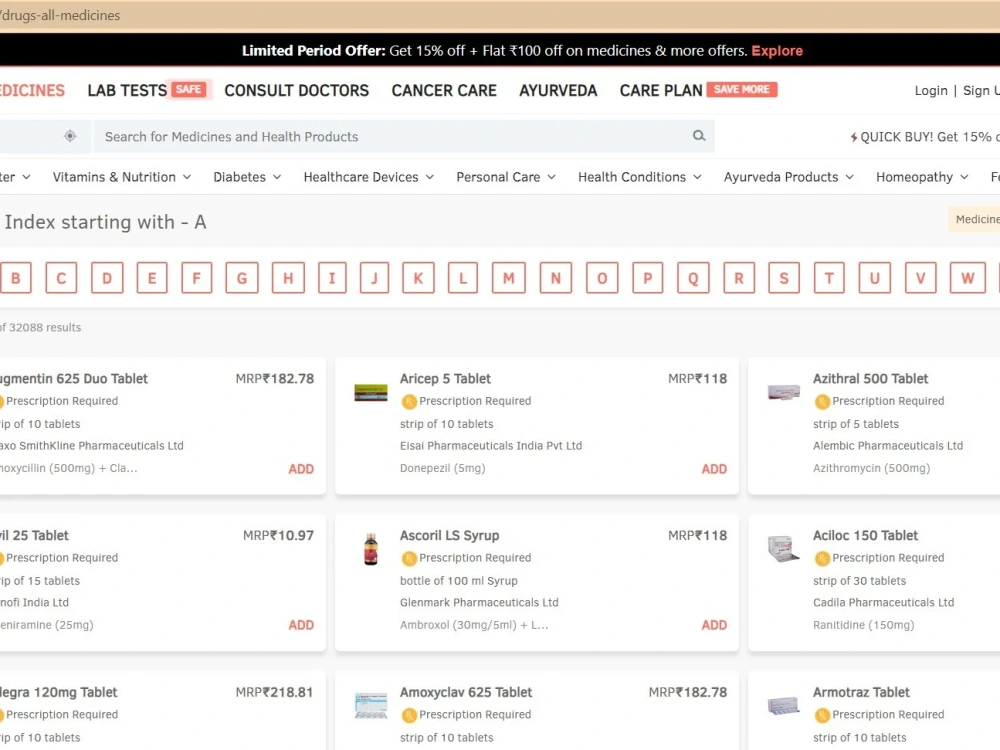Open Amoxyclav 625 Tablet product image
This screenshot has width=1000, height=750.
coord(371,706)
